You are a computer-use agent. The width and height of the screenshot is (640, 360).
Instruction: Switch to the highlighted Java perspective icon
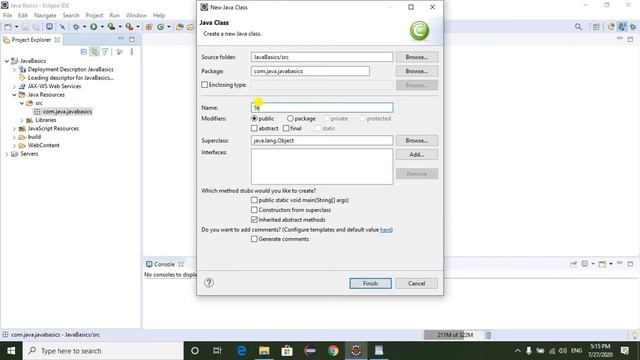click(x=621, y=27)
